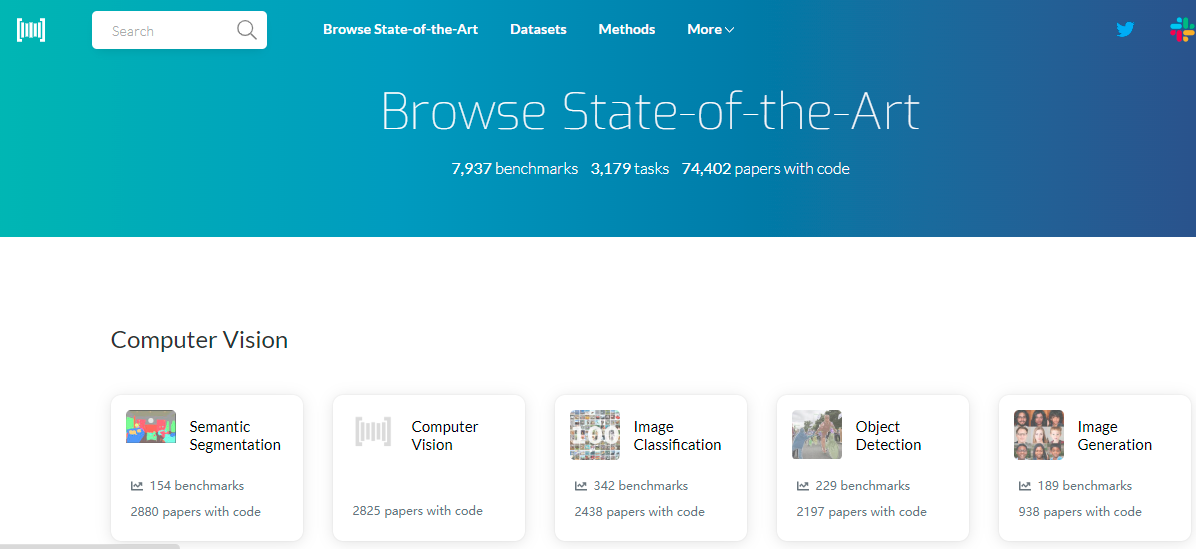This screenshot has height=549, width=1196.
Task: Go to the Datasets page
Action: [538, 30]
